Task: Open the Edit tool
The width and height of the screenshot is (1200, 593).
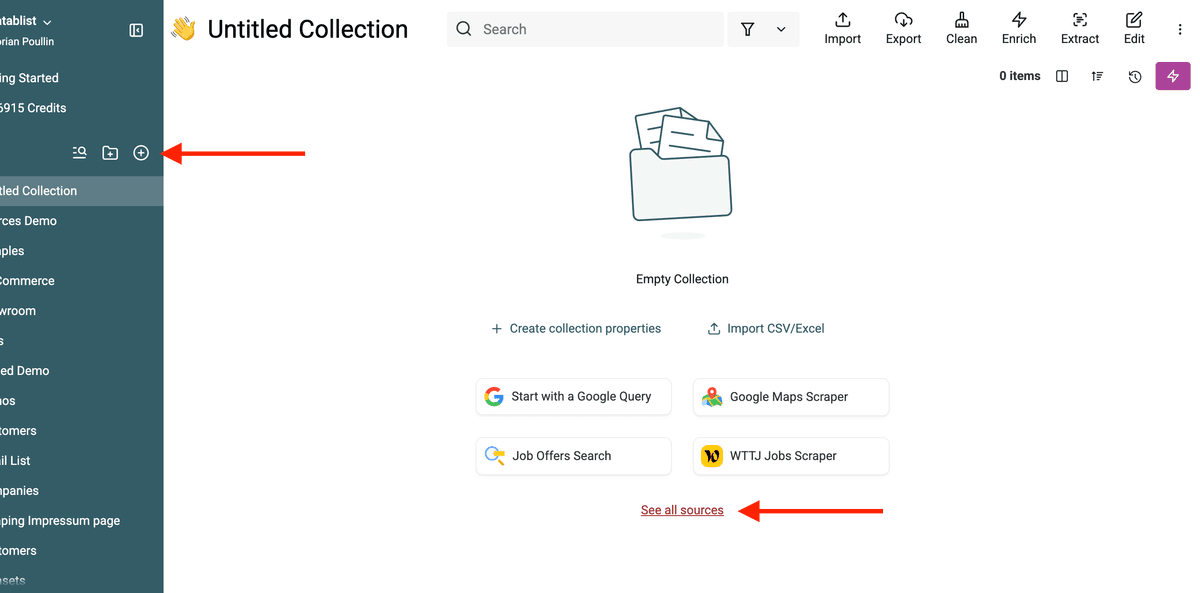Action: pyautogui.click(x=1134, y=28)
